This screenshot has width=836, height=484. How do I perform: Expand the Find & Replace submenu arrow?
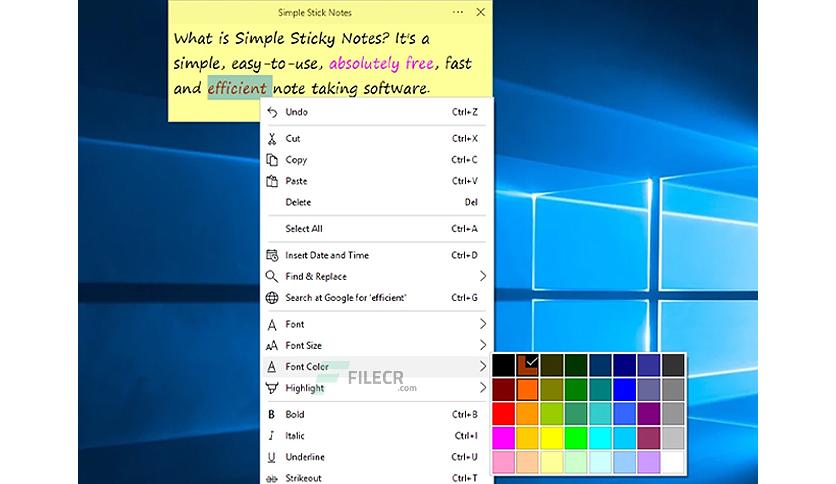[483, 276]
